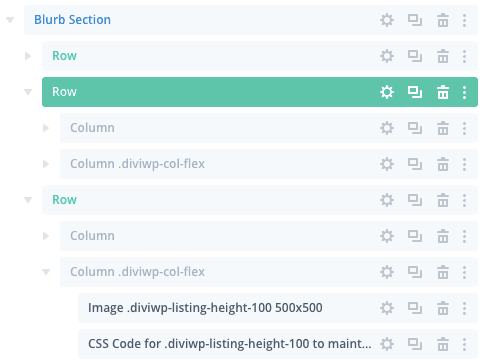Collapse the highlighted green Row arrow
The image size is (484, 364).
pos(28,92)
